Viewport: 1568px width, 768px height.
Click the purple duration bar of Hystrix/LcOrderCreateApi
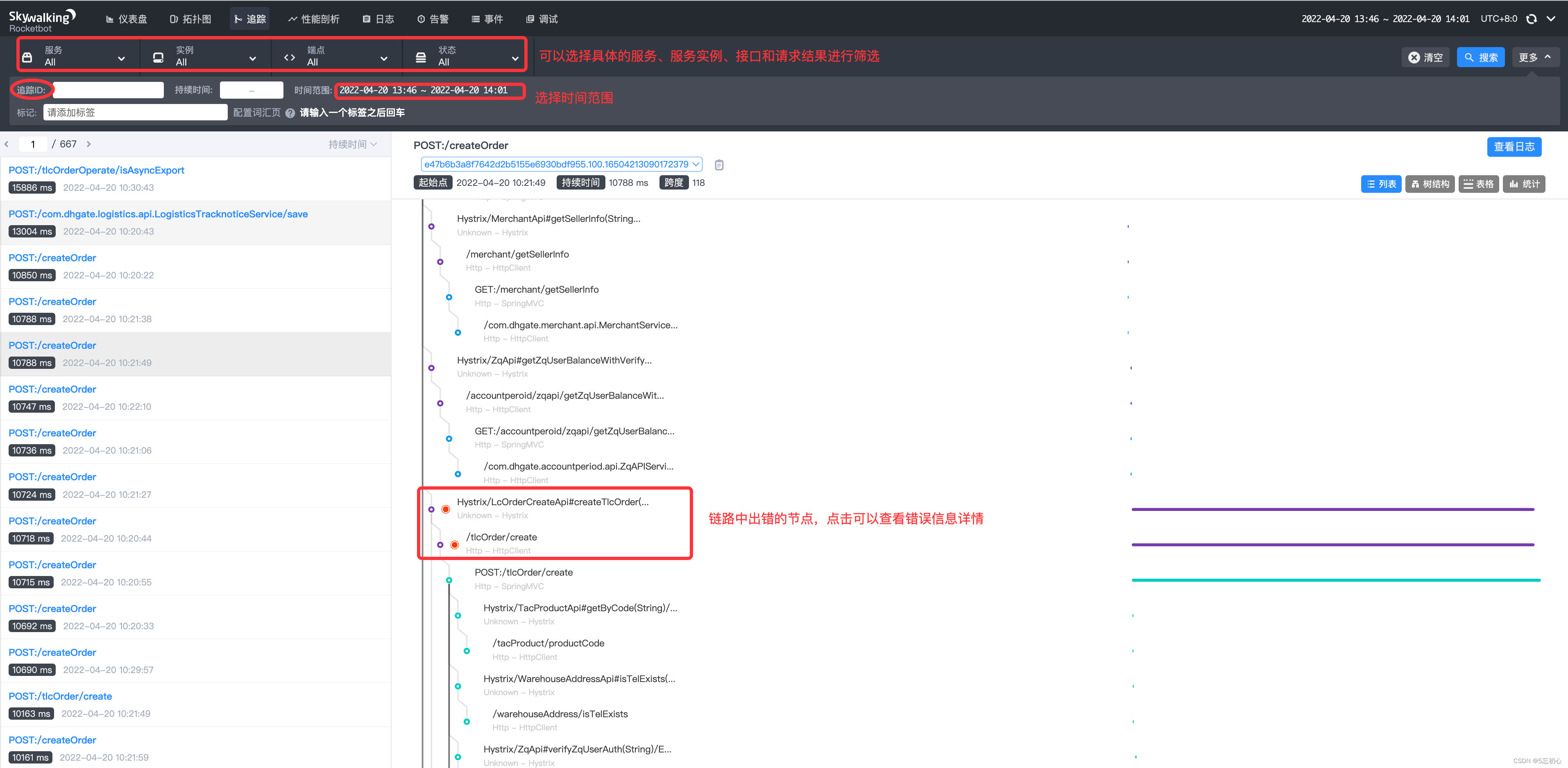click(1332, 509)
